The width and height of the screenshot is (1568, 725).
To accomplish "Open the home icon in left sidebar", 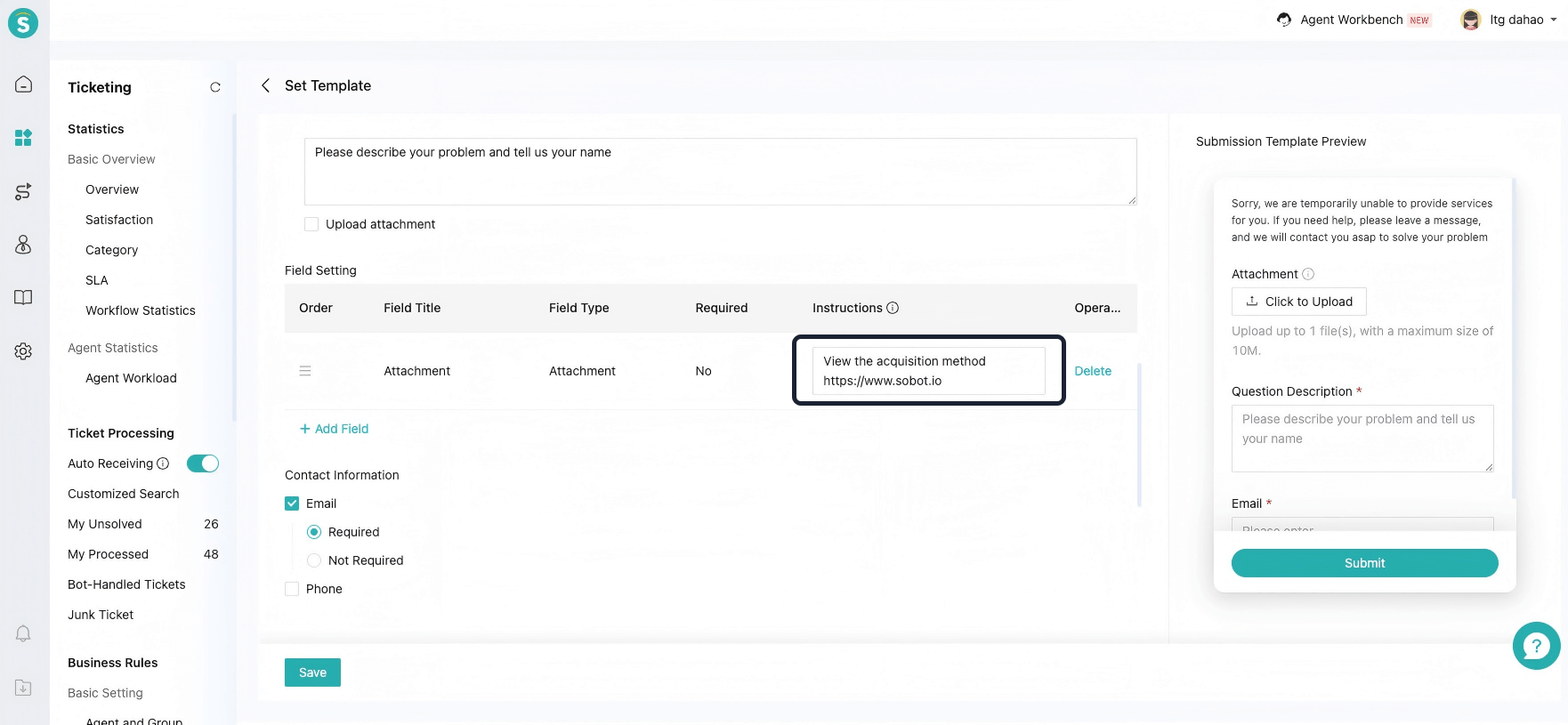I will [23, 85].
